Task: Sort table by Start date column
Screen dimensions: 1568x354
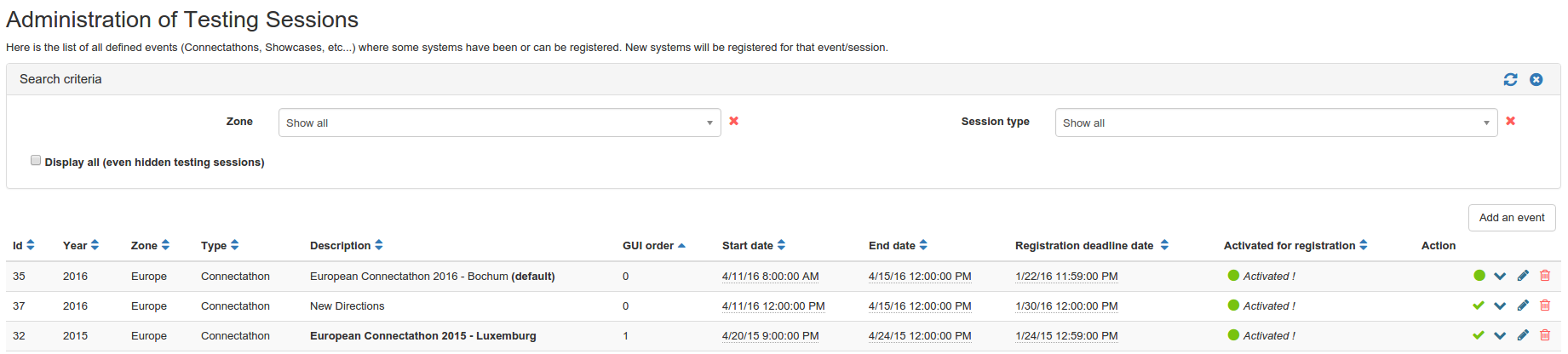Action: pyautogui.click(x=753, y=245)
